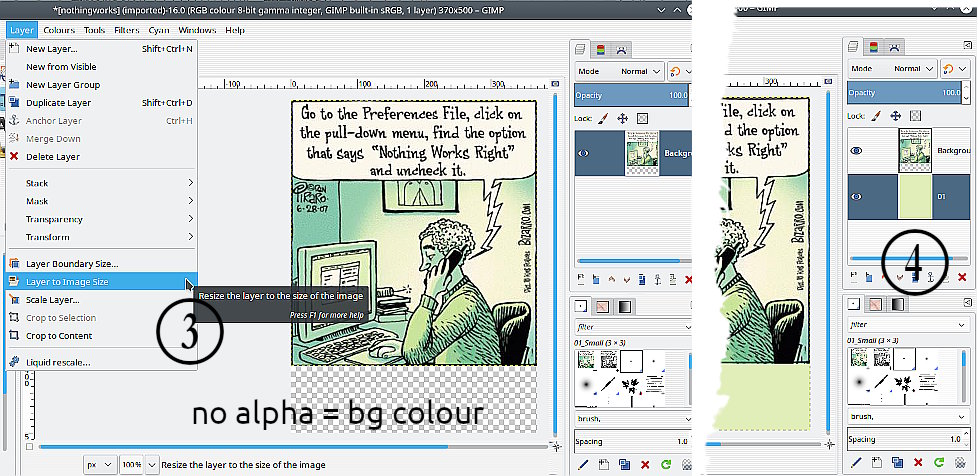
Task: Click green Refresh brushes icon in left Brushes dock
Action: 666,464
